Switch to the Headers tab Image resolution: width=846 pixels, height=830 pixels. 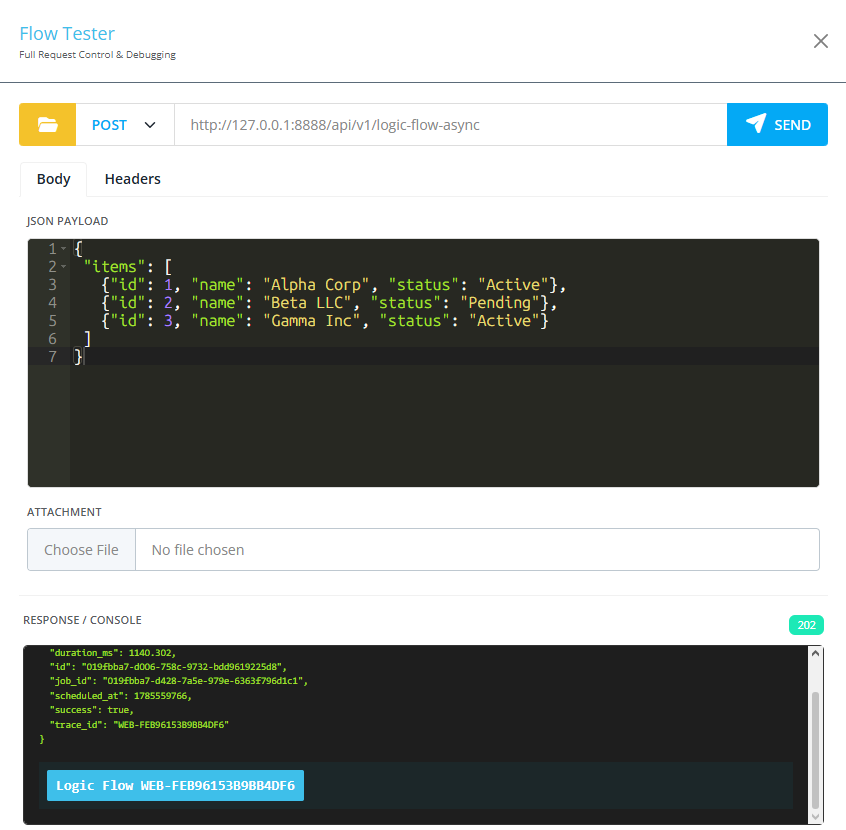[x=133, y=179]
